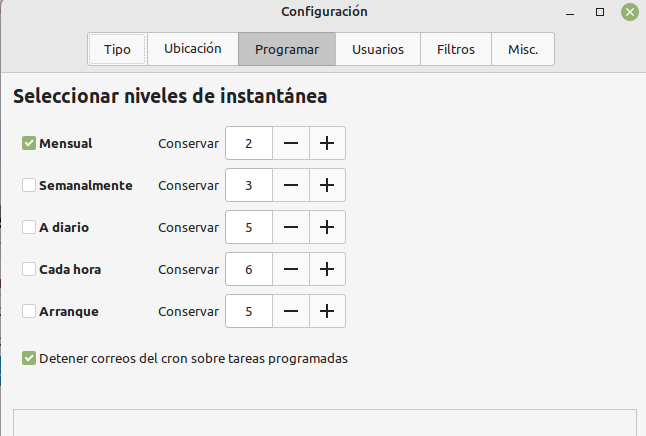Open the Filtros tab
Viewport: 646px width, 436px height.
[456, 49]
